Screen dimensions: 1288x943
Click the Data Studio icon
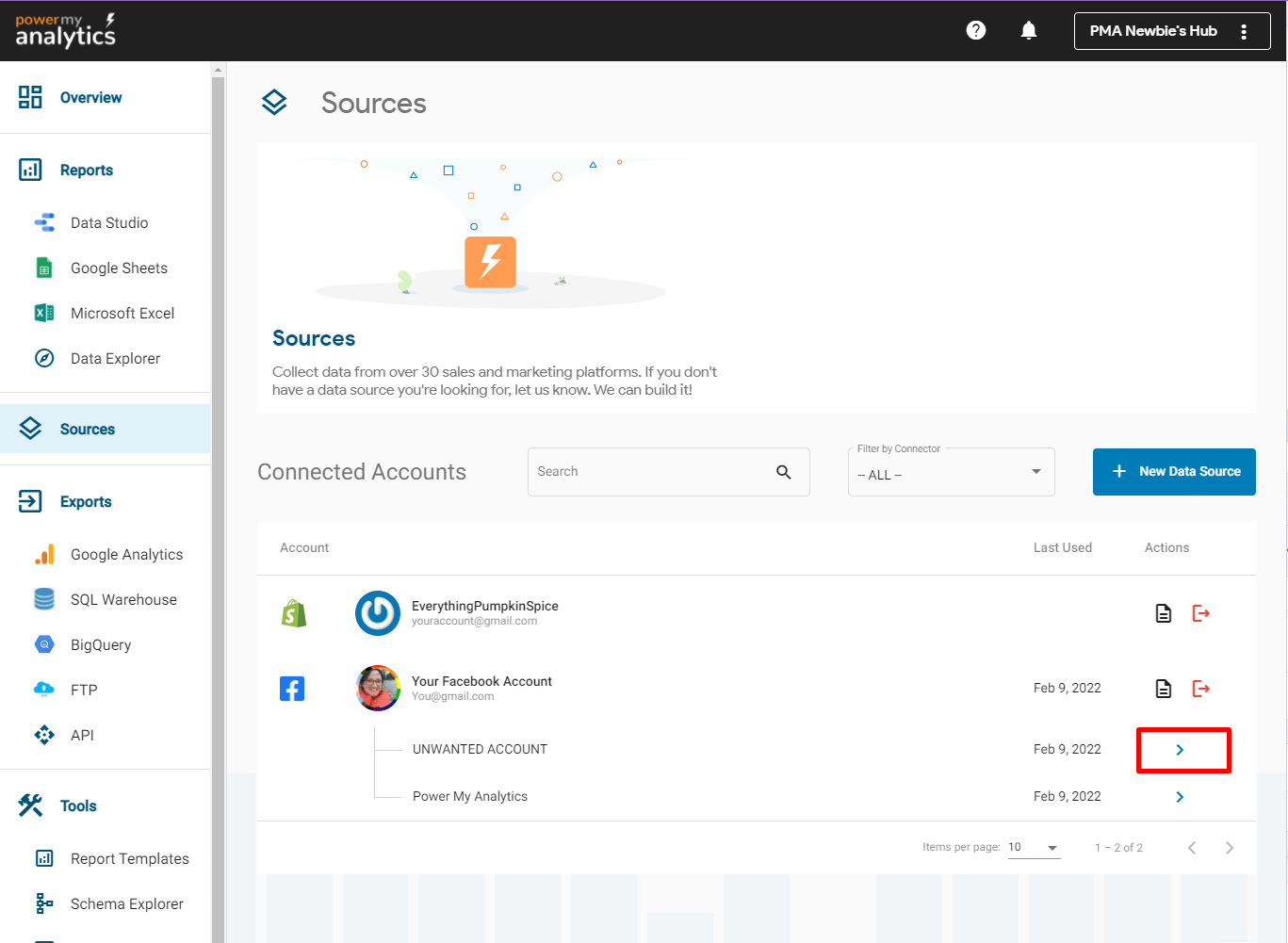pyautogui.click(x=44, y=222)
